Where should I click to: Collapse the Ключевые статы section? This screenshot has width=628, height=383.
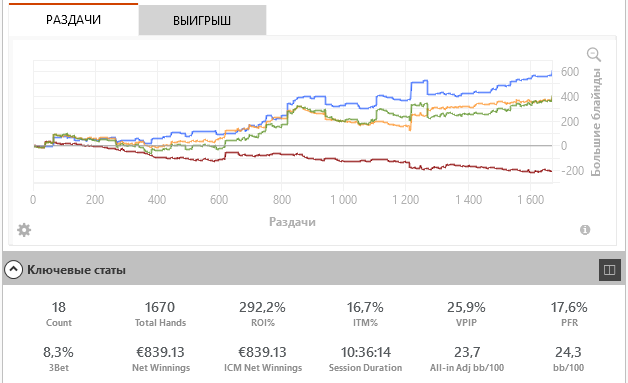(x=13, y=270)
